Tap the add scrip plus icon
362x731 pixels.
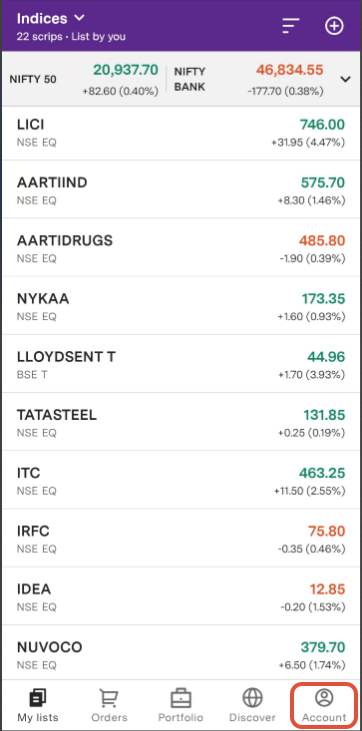(x=334, y=26)
